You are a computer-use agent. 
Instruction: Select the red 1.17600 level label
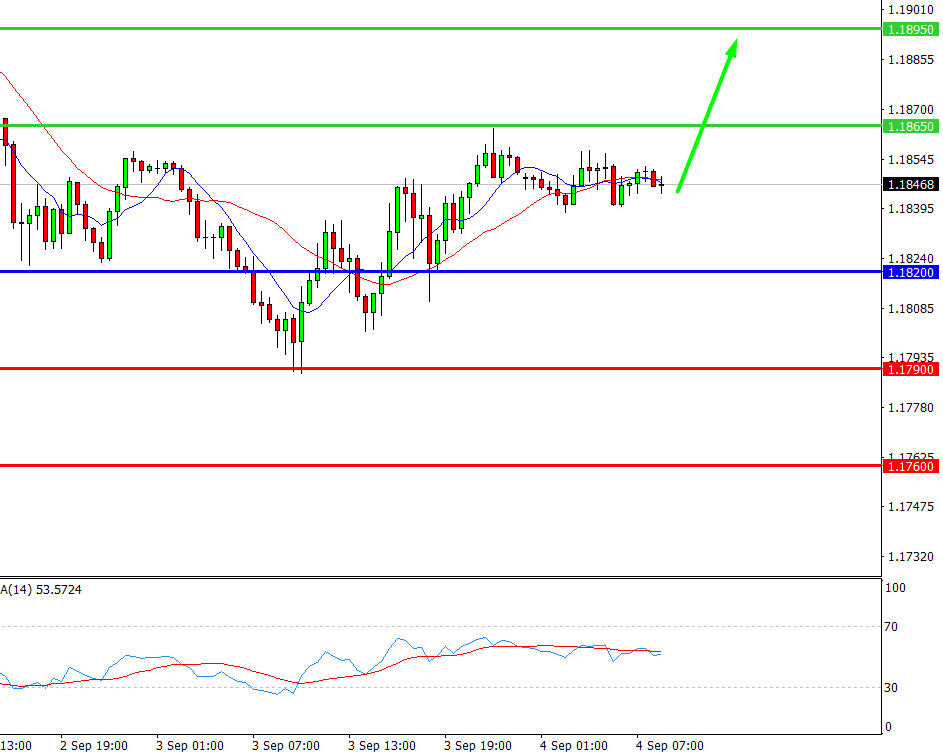tap(911, 466)
